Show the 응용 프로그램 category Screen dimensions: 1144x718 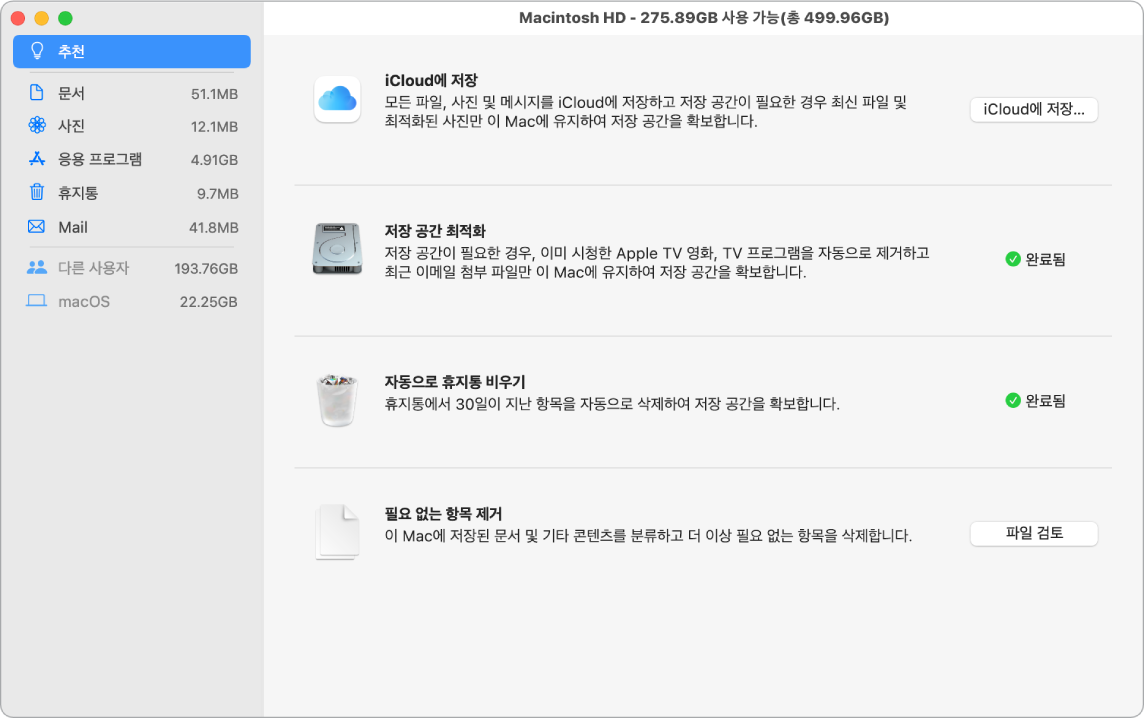point(132,159)
